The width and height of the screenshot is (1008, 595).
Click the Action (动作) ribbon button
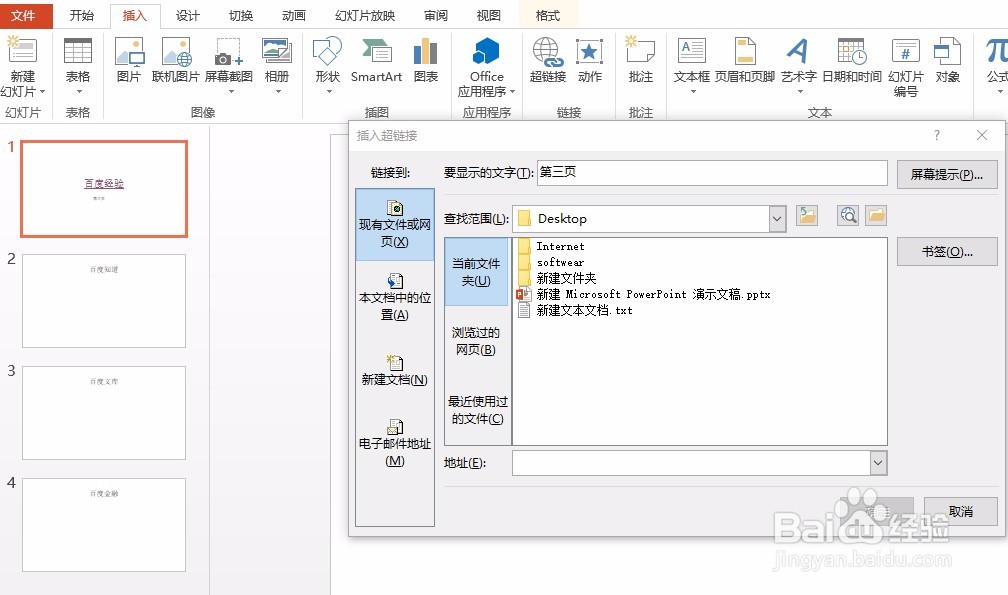[x=590, y=61]
